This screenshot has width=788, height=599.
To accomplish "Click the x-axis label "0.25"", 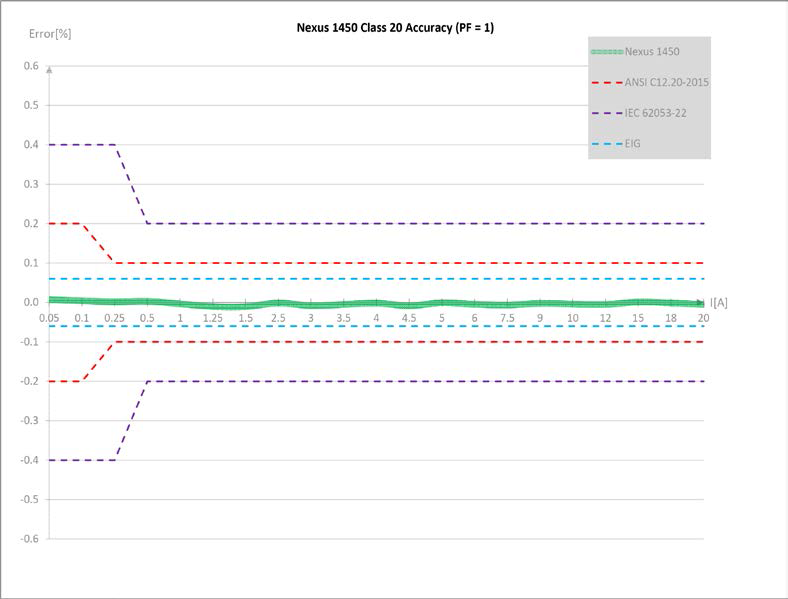I will click(115, 318).
